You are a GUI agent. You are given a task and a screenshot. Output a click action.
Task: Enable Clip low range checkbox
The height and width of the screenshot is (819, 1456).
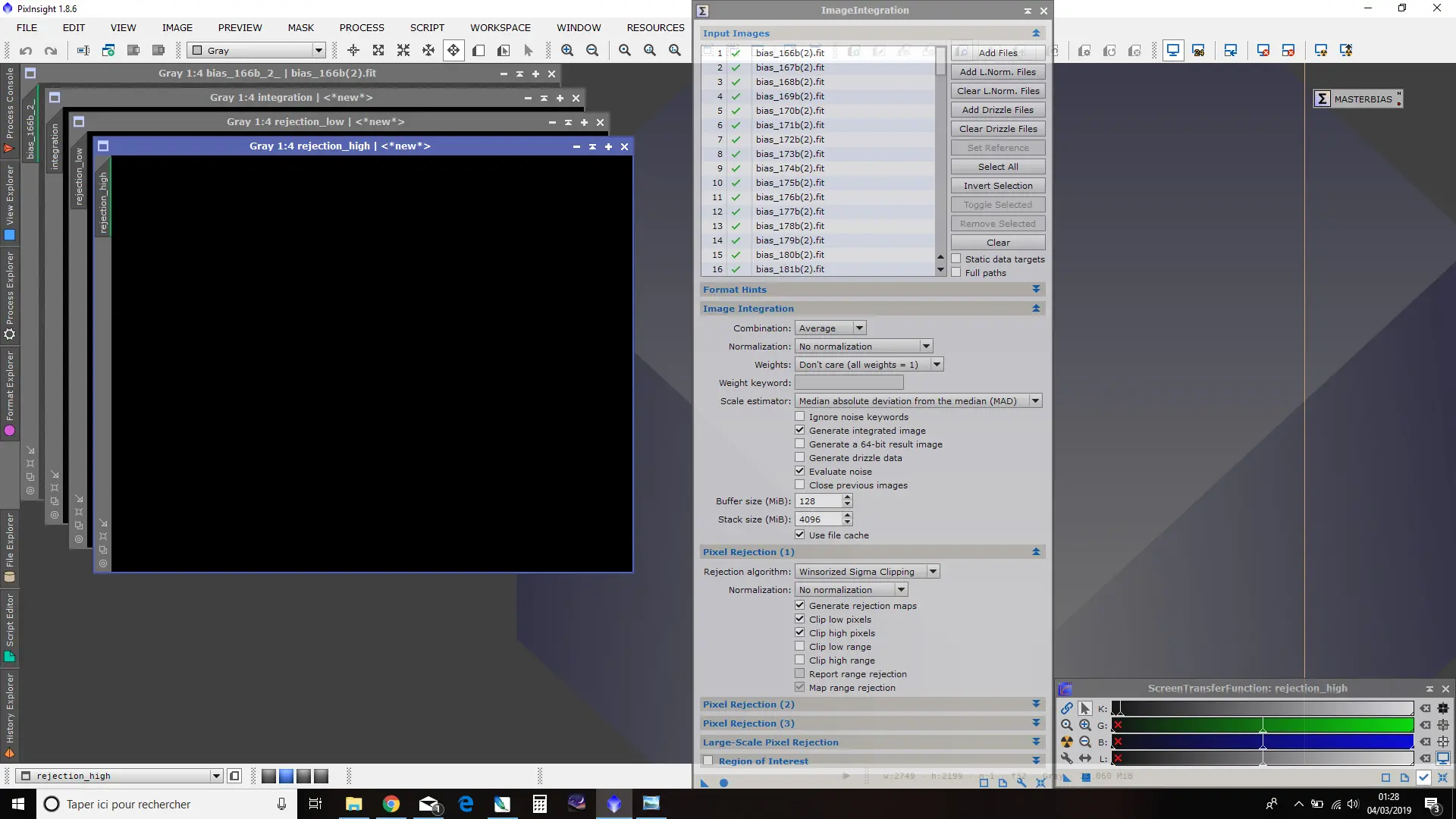pyautogui.click(x=799, y=646)
